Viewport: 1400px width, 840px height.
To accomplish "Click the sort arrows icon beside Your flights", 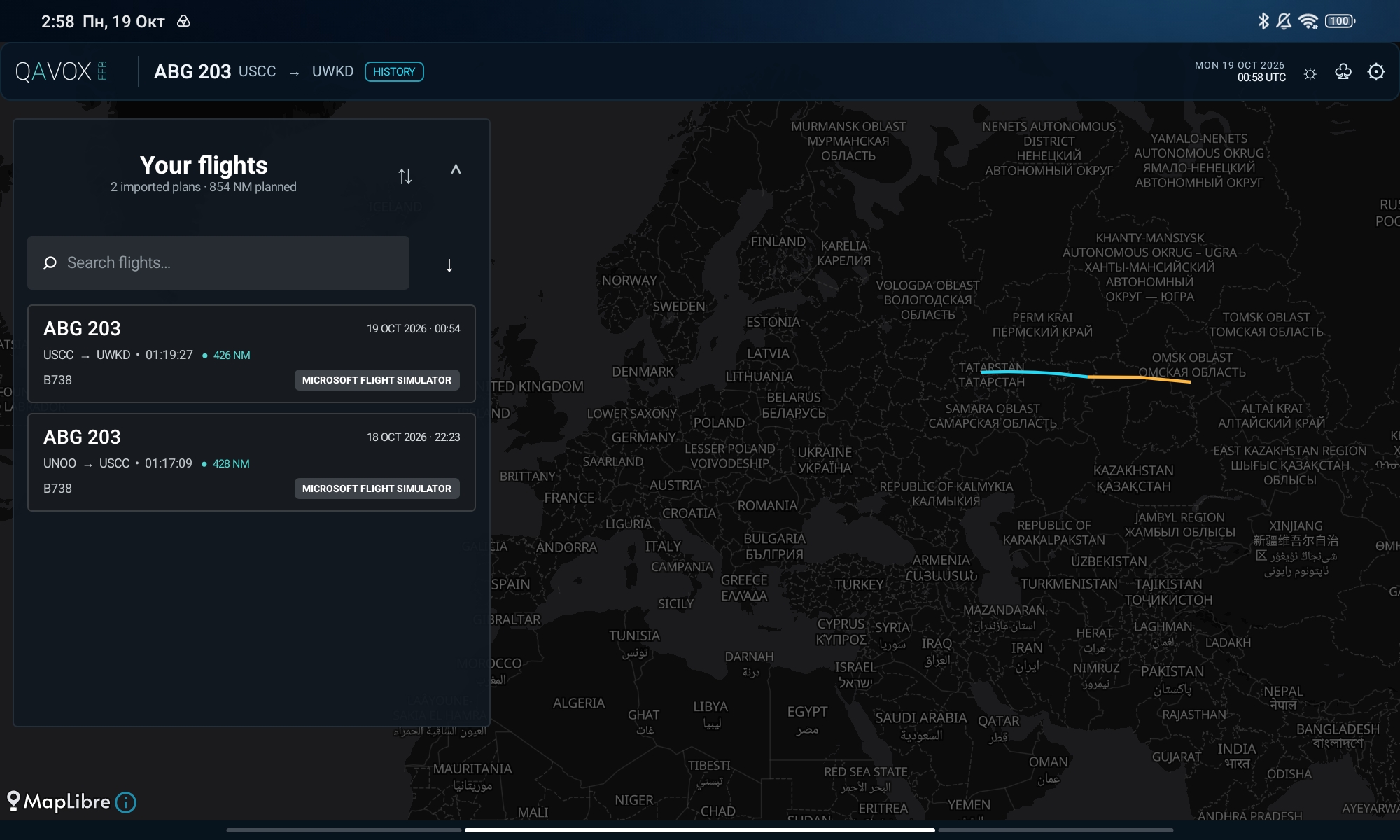I will pyautogui.click(x=405, y=176).
